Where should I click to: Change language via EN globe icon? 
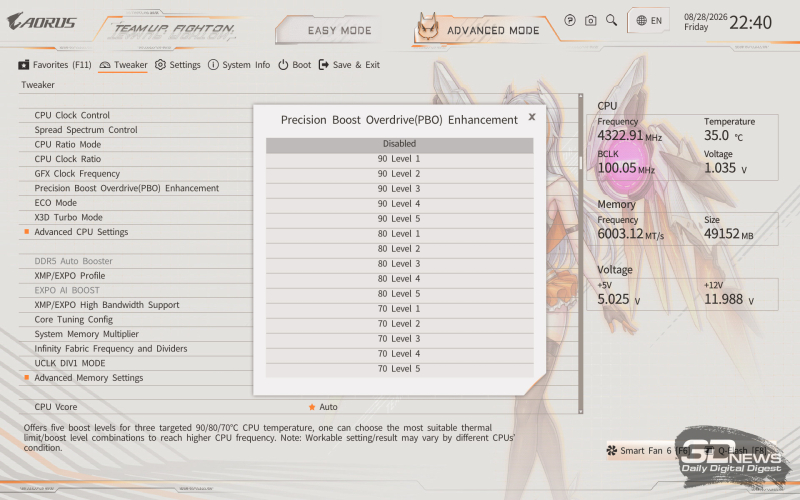[x=649, y=20]
